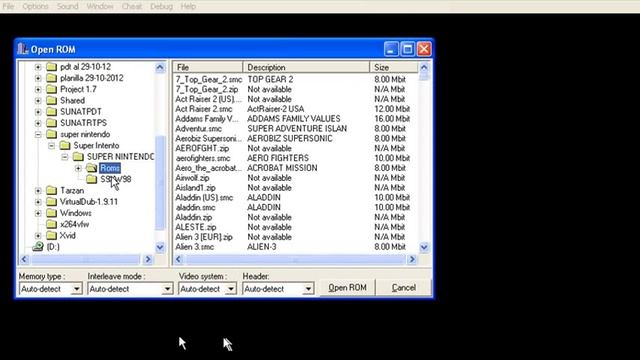Image resolution: width=640 pixels, height=360 pixels.
Task: Click the folder tree scroll-right arrow
Action: 148,259
